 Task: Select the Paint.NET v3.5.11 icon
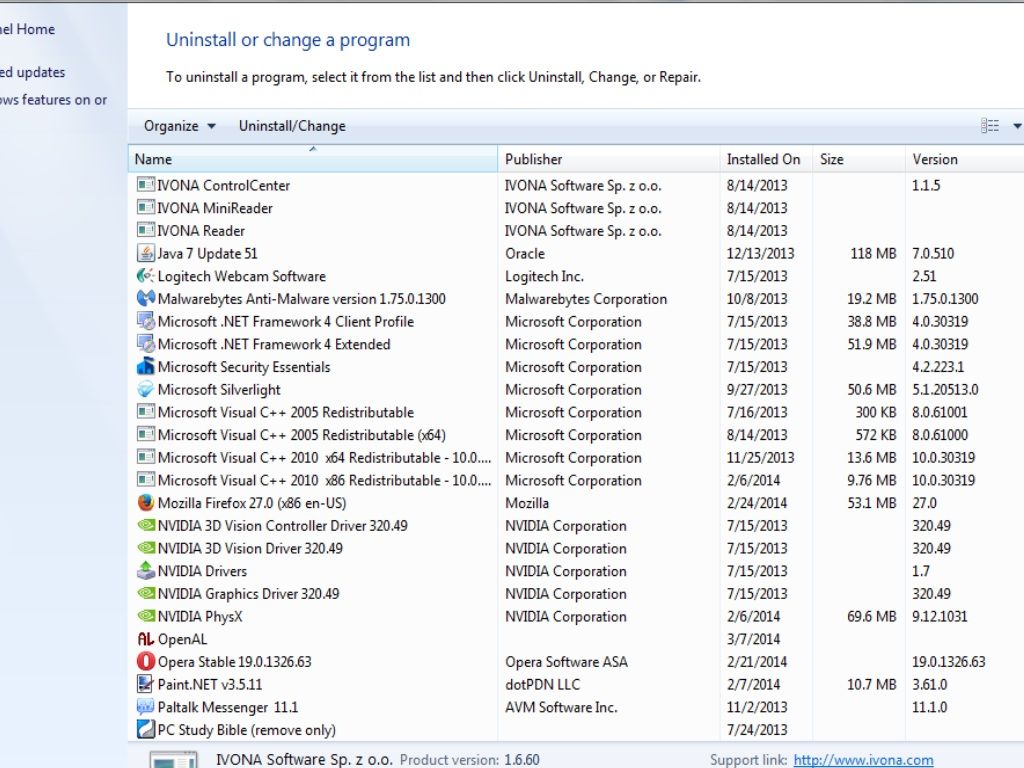point(145,685)
